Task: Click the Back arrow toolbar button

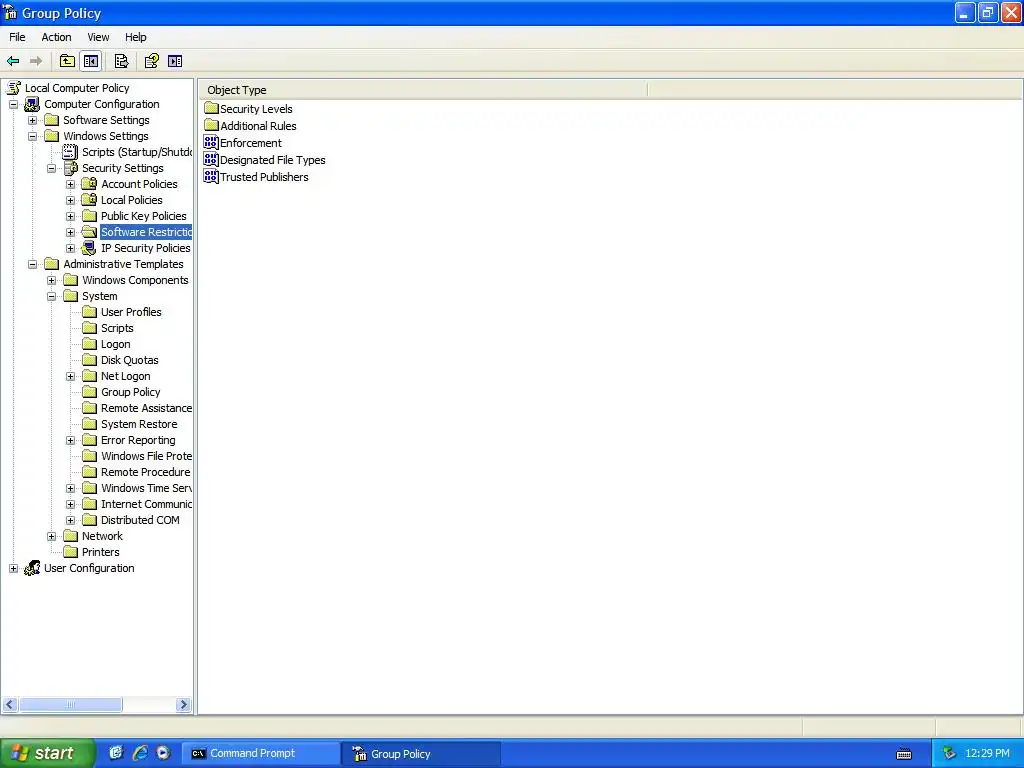Action: 13,61
